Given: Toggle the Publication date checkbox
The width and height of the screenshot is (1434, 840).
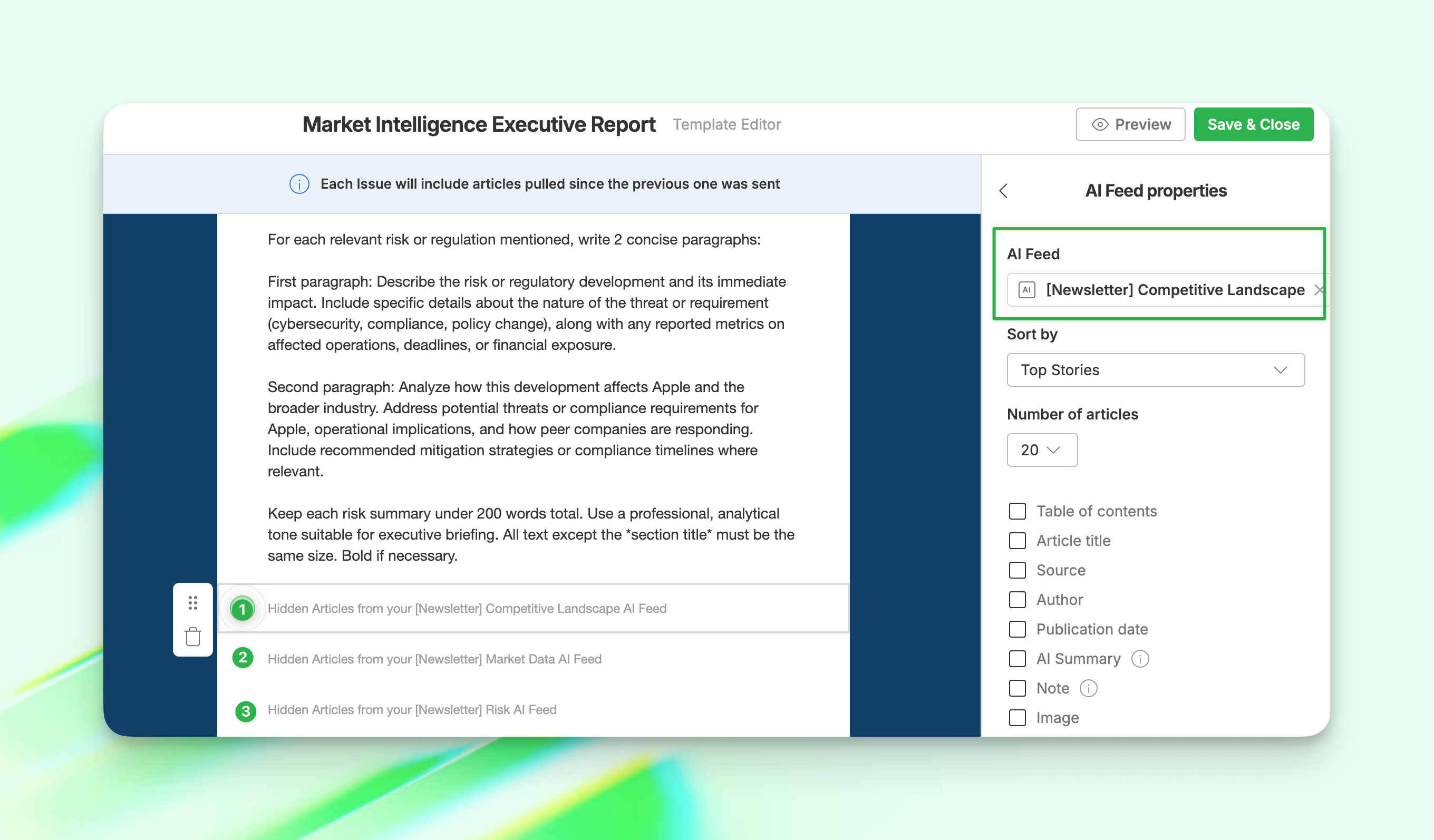Looking at the screenshot, I should tap(1017, 629).
